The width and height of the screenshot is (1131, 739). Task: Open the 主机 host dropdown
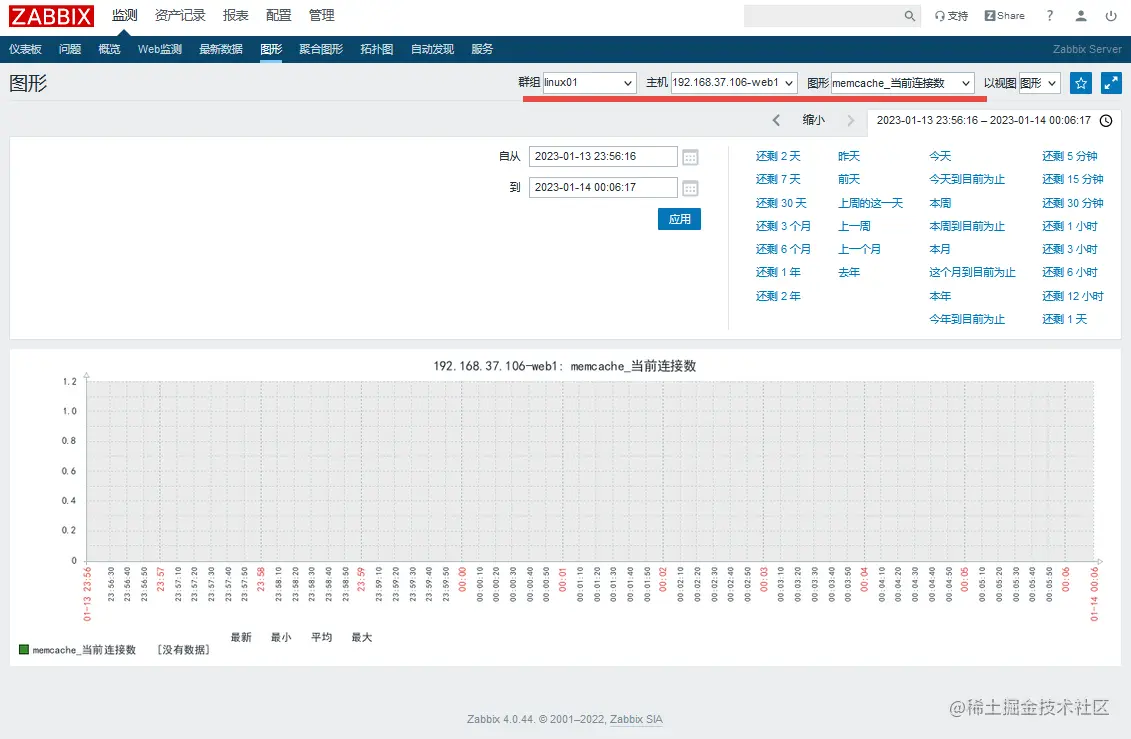734,83
